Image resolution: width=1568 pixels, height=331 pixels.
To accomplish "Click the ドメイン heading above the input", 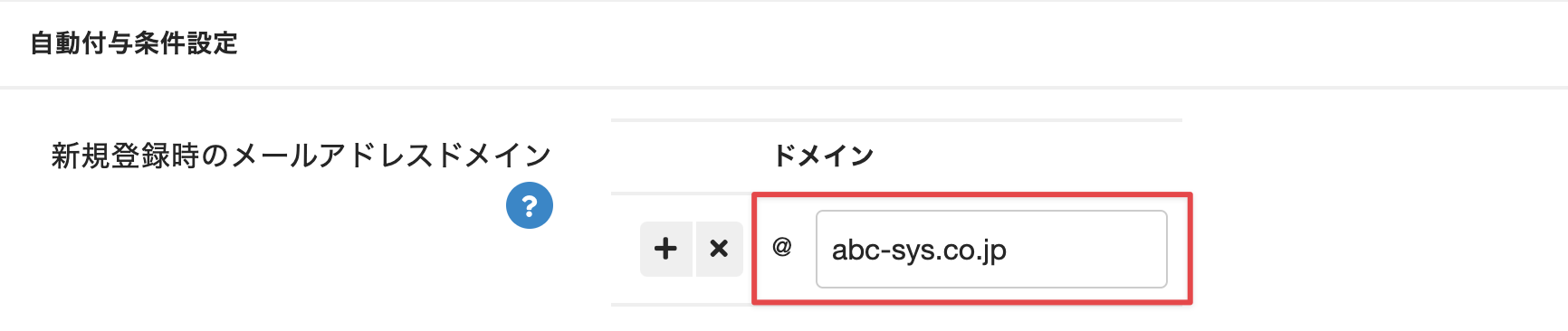I will click(x=823, y=156).
